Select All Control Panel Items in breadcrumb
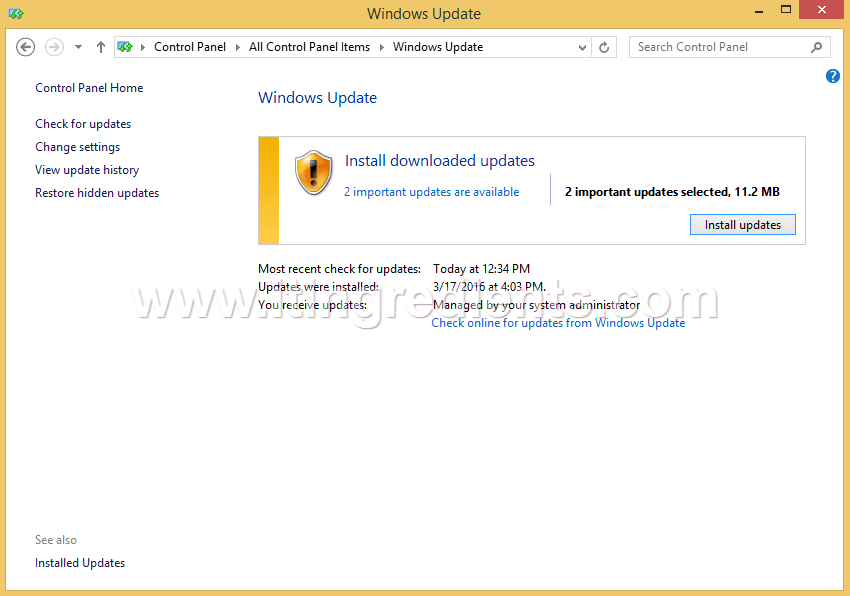This screenshot has width=850, height=596. pos(309,46)
